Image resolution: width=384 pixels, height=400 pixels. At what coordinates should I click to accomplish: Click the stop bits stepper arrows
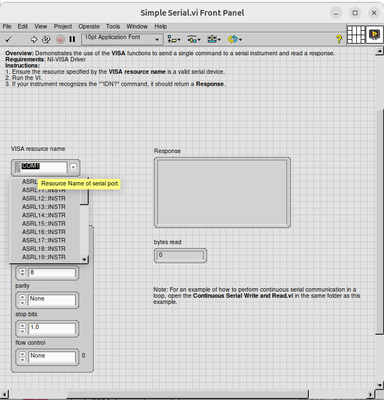pos(22,328)
